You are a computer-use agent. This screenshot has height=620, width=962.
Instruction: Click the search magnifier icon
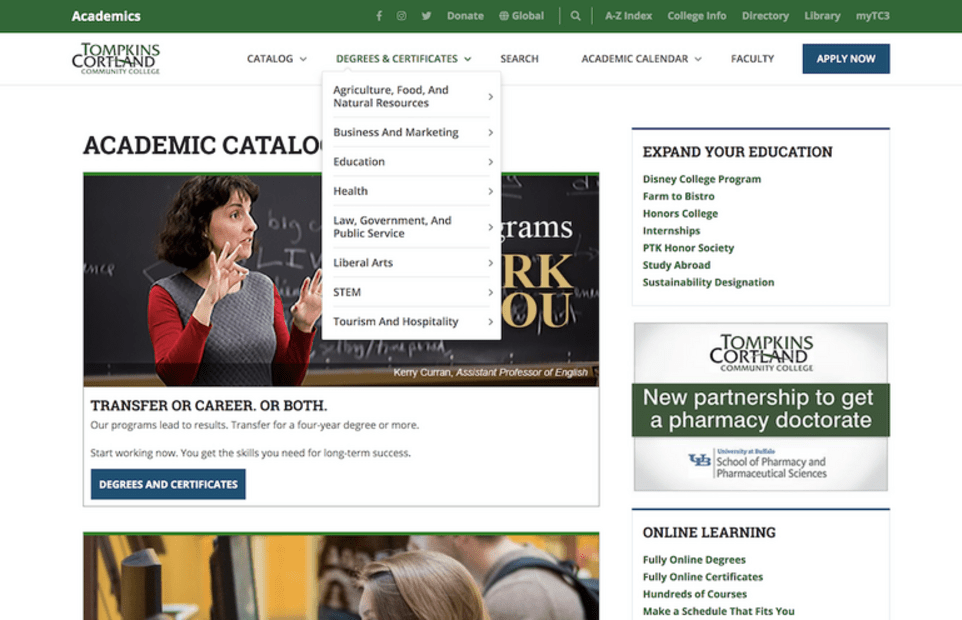(575, 16)
